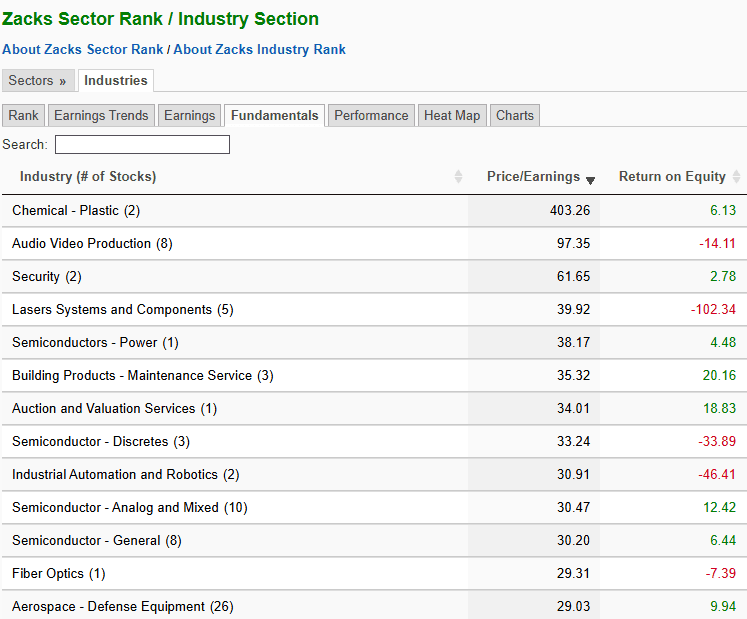Click the 34.01 Price/Earnings value
747x619 pixels.
click(x=574, y=408)
